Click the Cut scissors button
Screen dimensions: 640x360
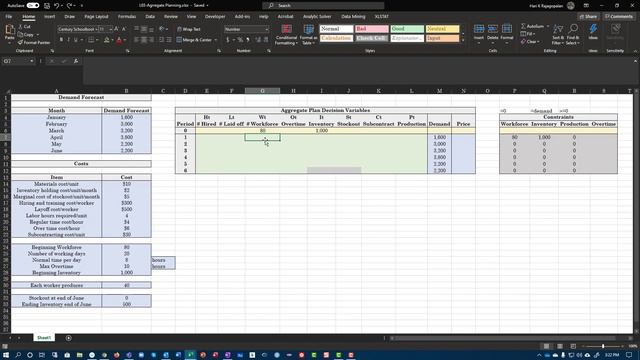tap(24, 27)
